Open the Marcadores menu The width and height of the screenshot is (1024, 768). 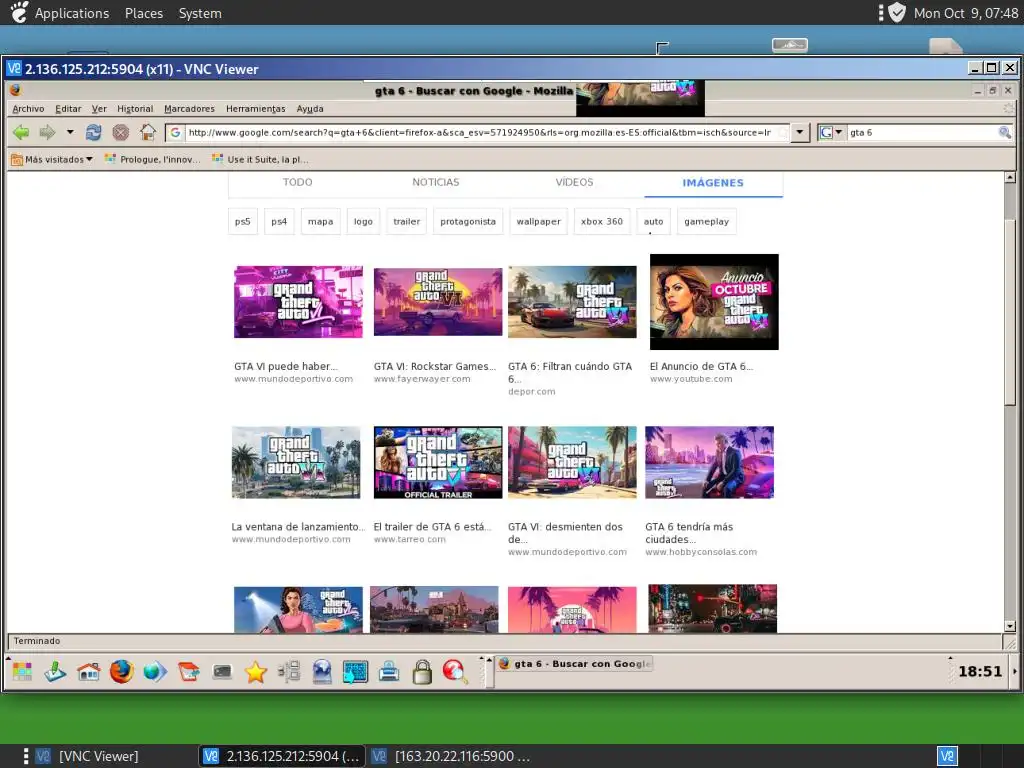point(189,109)
